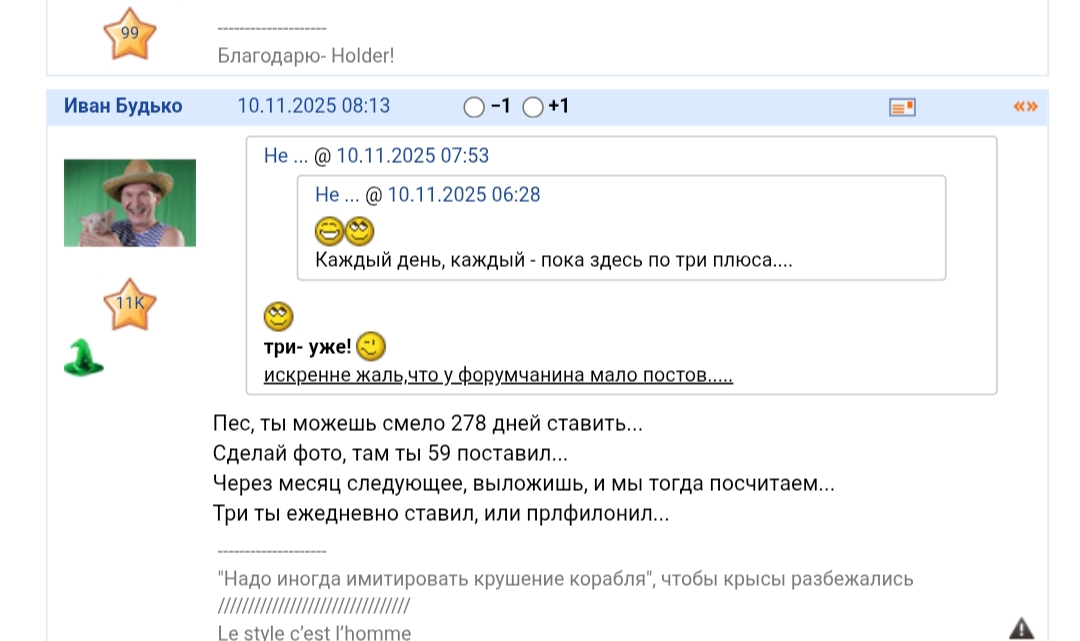This screenshot has width=1080, height=641.
Task: Click the 99 star reputation badge
Action: [129, 34]
